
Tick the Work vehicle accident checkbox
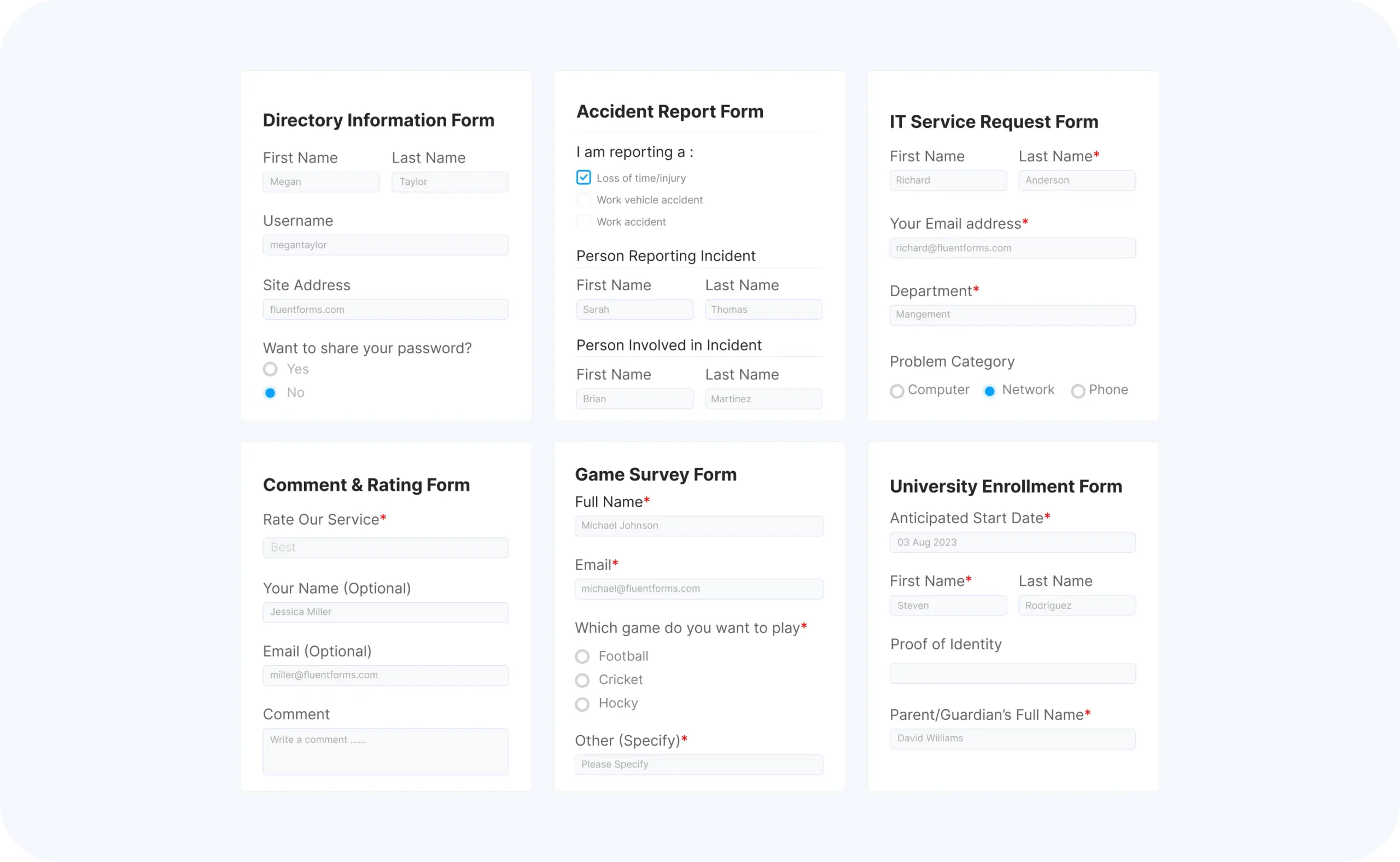pos(583,200)
